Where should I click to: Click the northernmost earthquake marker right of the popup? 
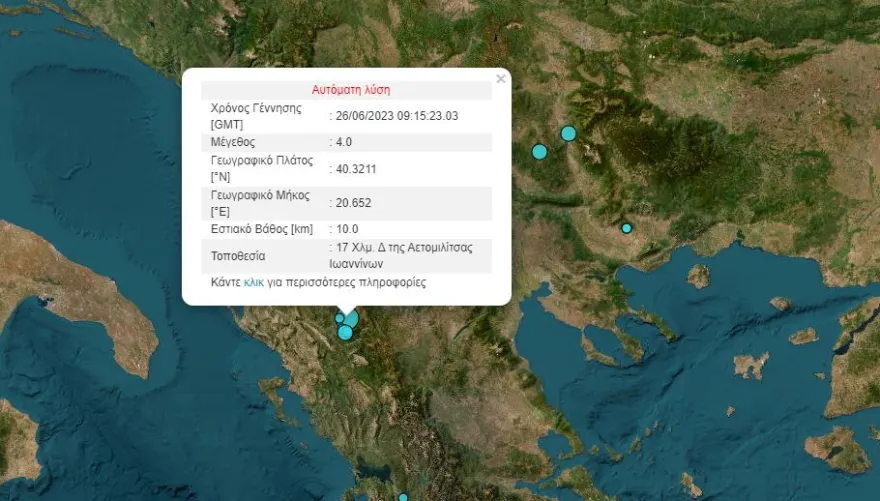tap(568, 133)
